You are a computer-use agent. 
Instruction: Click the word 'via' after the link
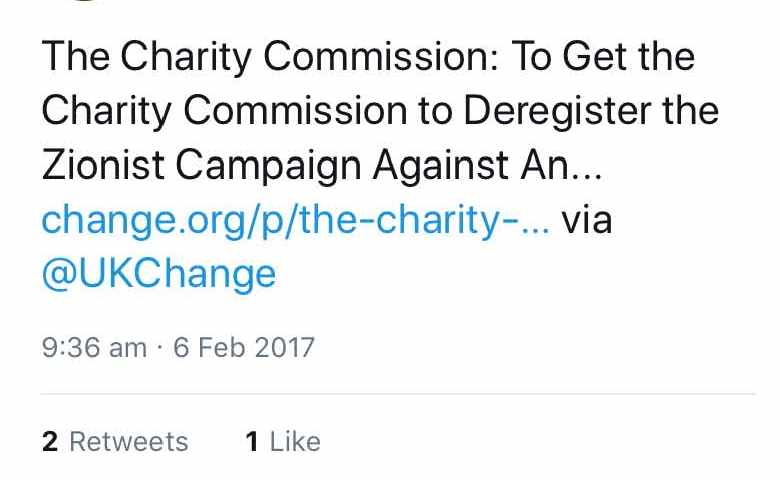pos(587,220)
